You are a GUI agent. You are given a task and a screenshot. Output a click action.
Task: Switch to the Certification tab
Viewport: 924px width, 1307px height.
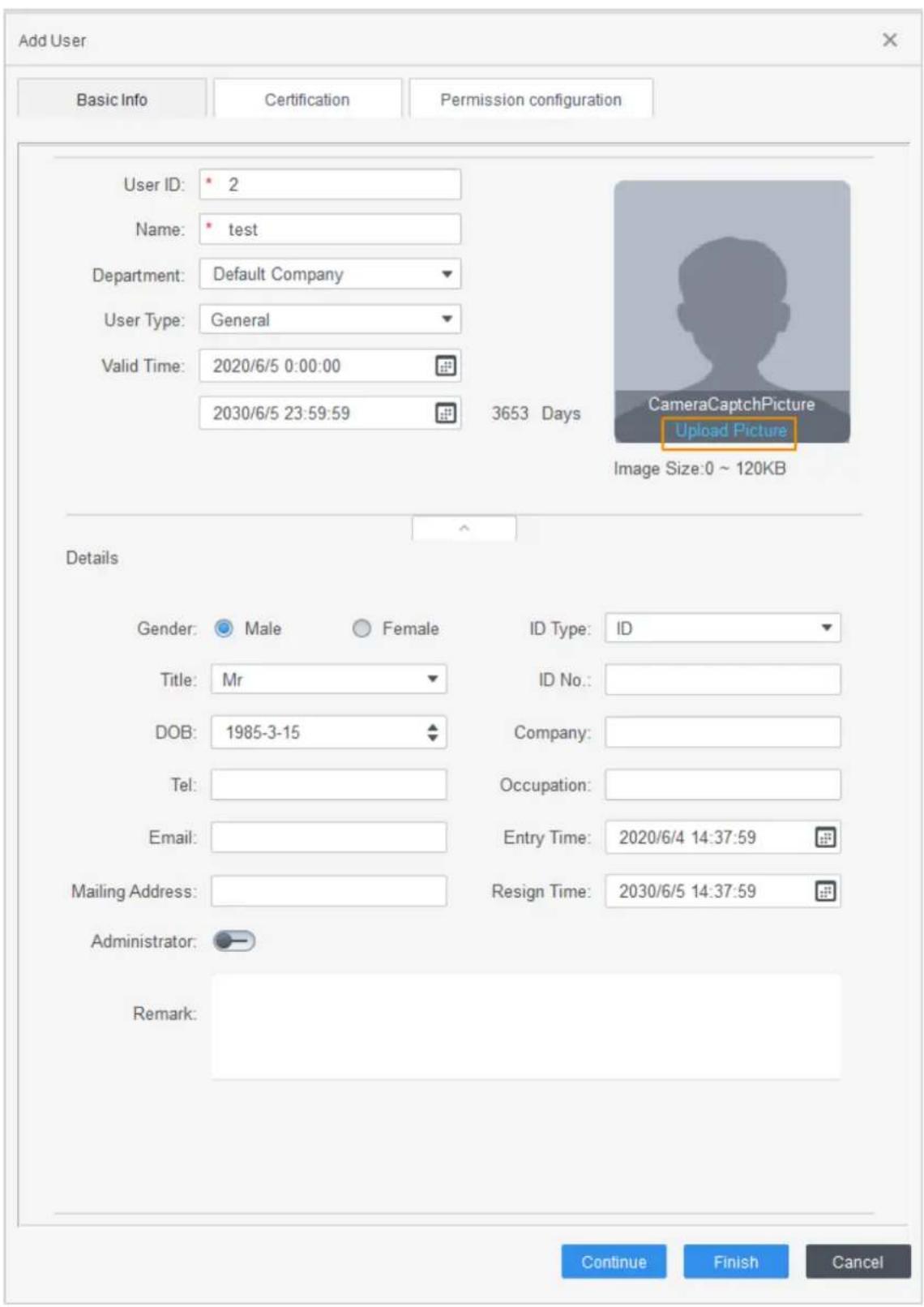click(307, 100)
